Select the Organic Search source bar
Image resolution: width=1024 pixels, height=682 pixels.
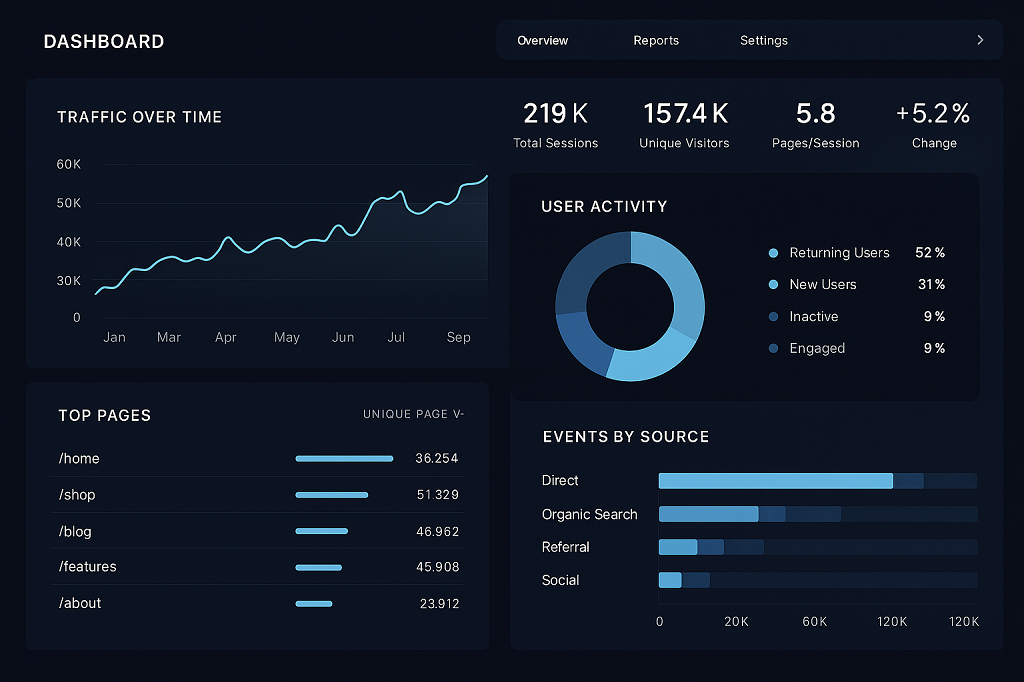[708, 514]
